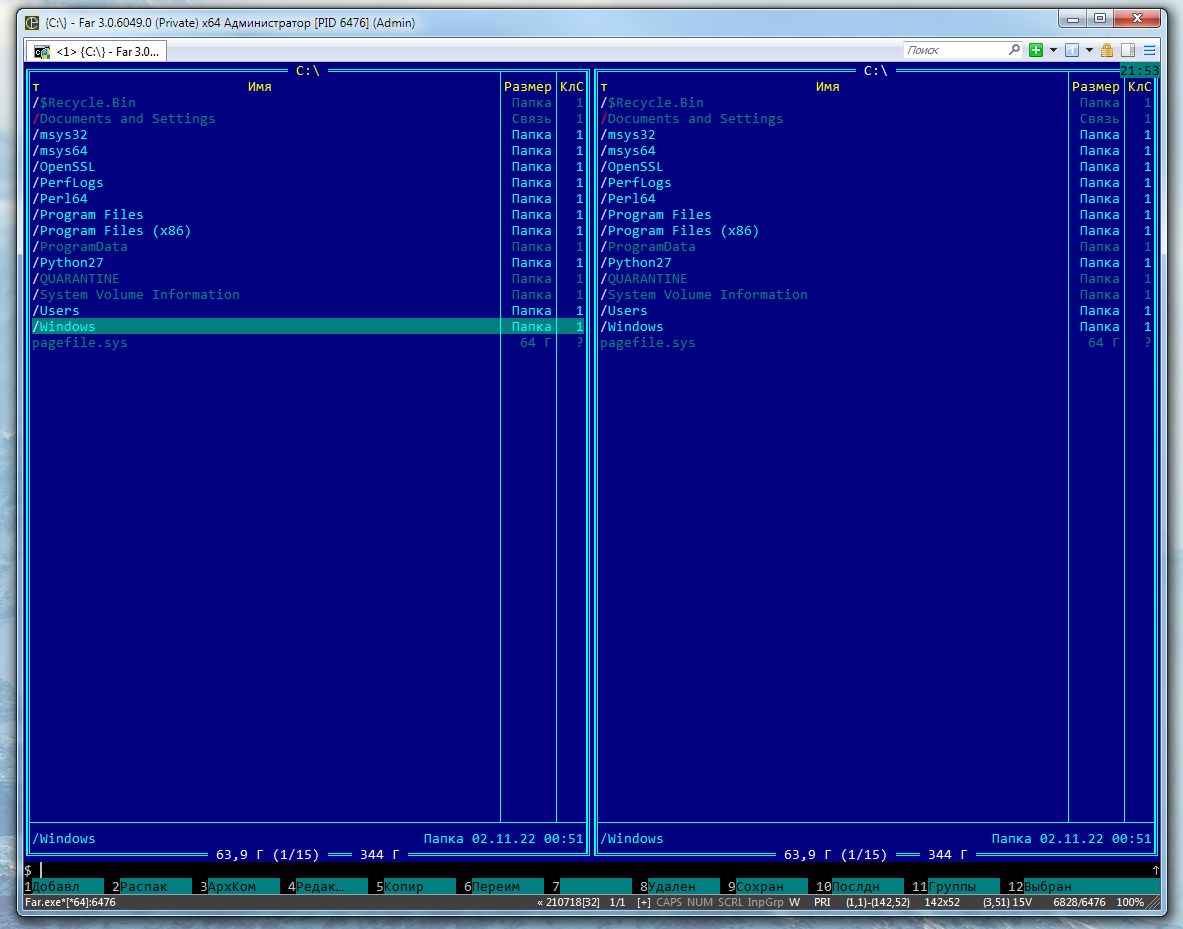This screenshot has height=929, width=1183.
Task: Click the Размер column header in left panel
Action: click(527, 87)
